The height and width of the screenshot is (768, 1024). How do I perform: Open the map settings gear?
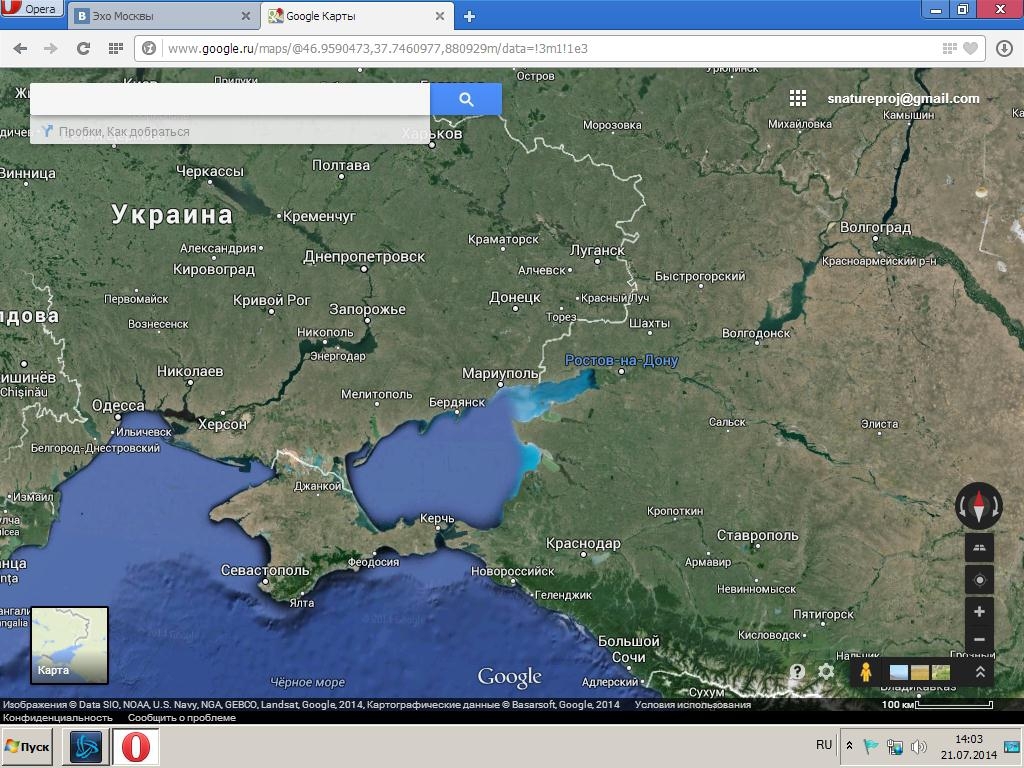(826, 672)
